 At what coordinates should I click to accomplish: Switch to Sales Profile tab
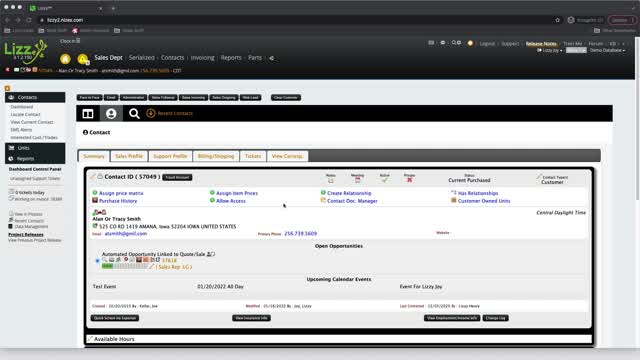click(x=129, y=156)
